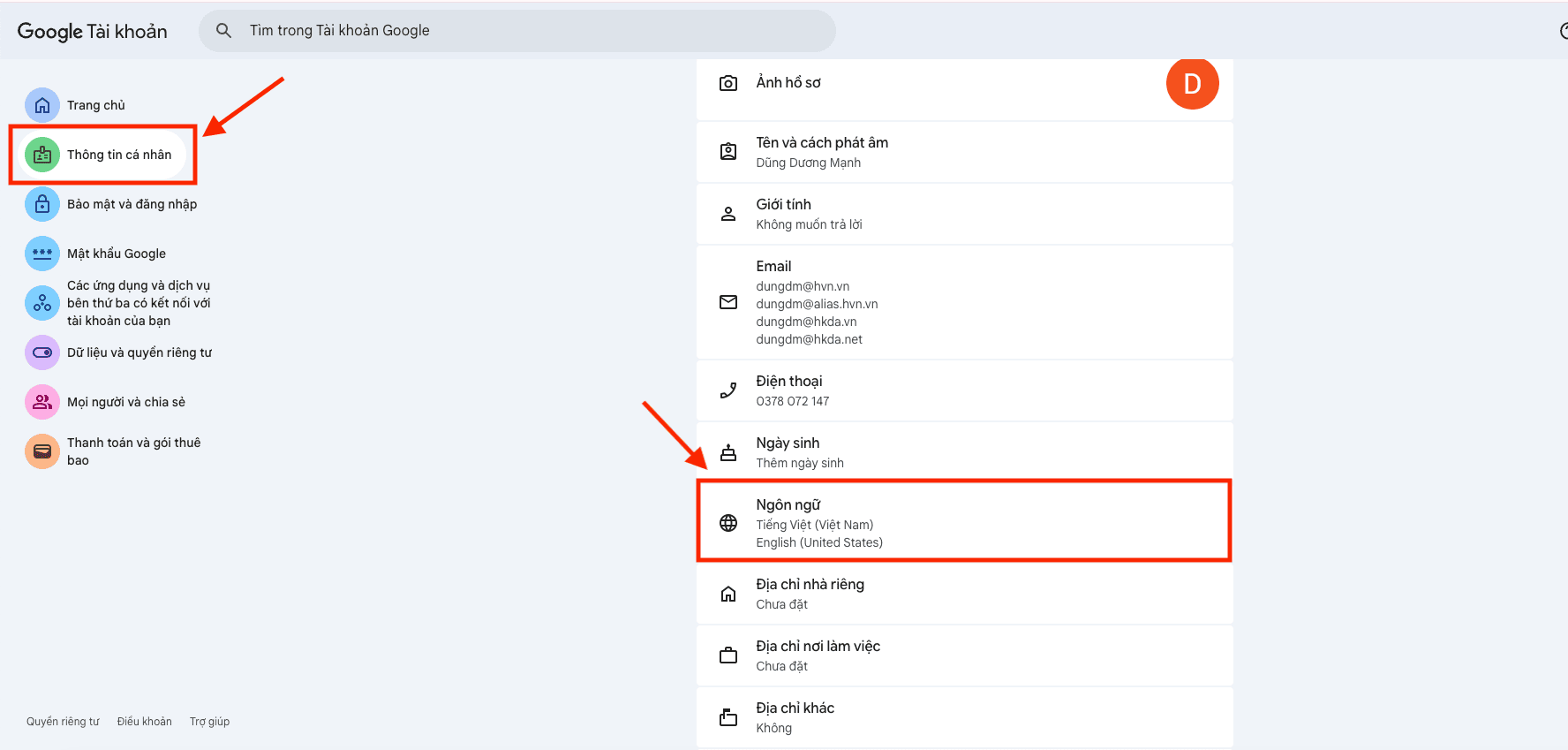Select Thông tin cá nhân menu item

coord(104,155)
